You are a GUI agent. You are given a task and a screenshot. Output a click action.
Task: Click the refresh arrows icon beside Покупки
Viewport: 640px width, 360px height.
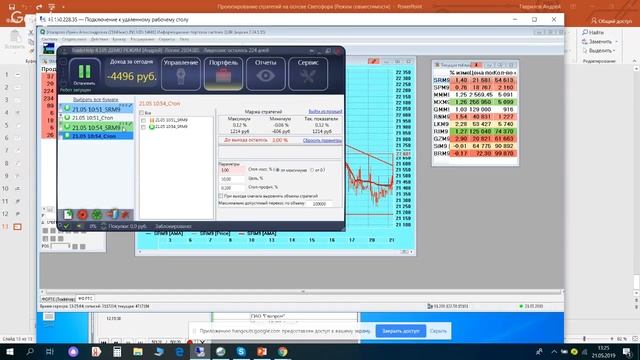(103, 226)
